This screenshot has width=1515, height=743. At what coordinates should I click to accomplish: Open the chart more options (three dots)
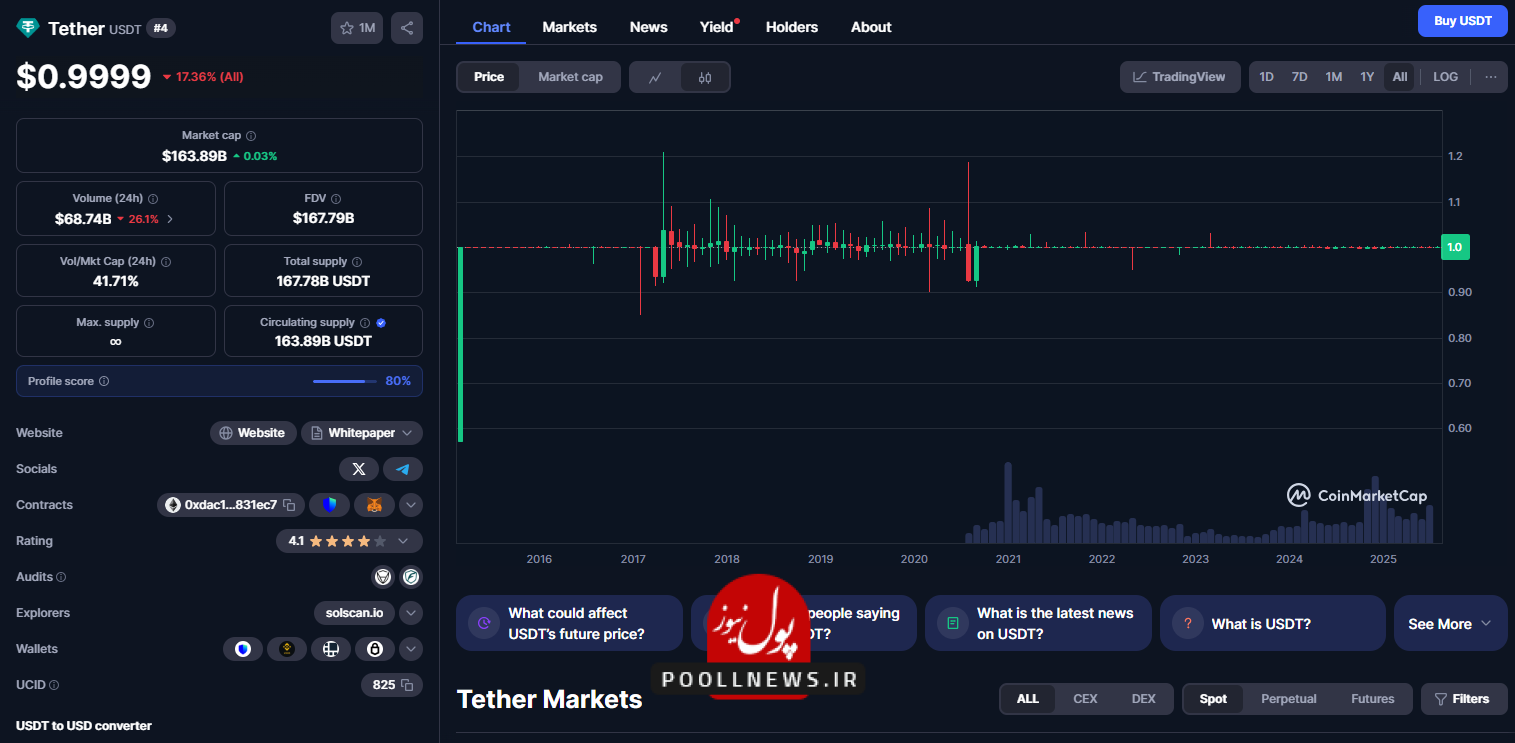pyautogui.click(x=1490, y=77)
